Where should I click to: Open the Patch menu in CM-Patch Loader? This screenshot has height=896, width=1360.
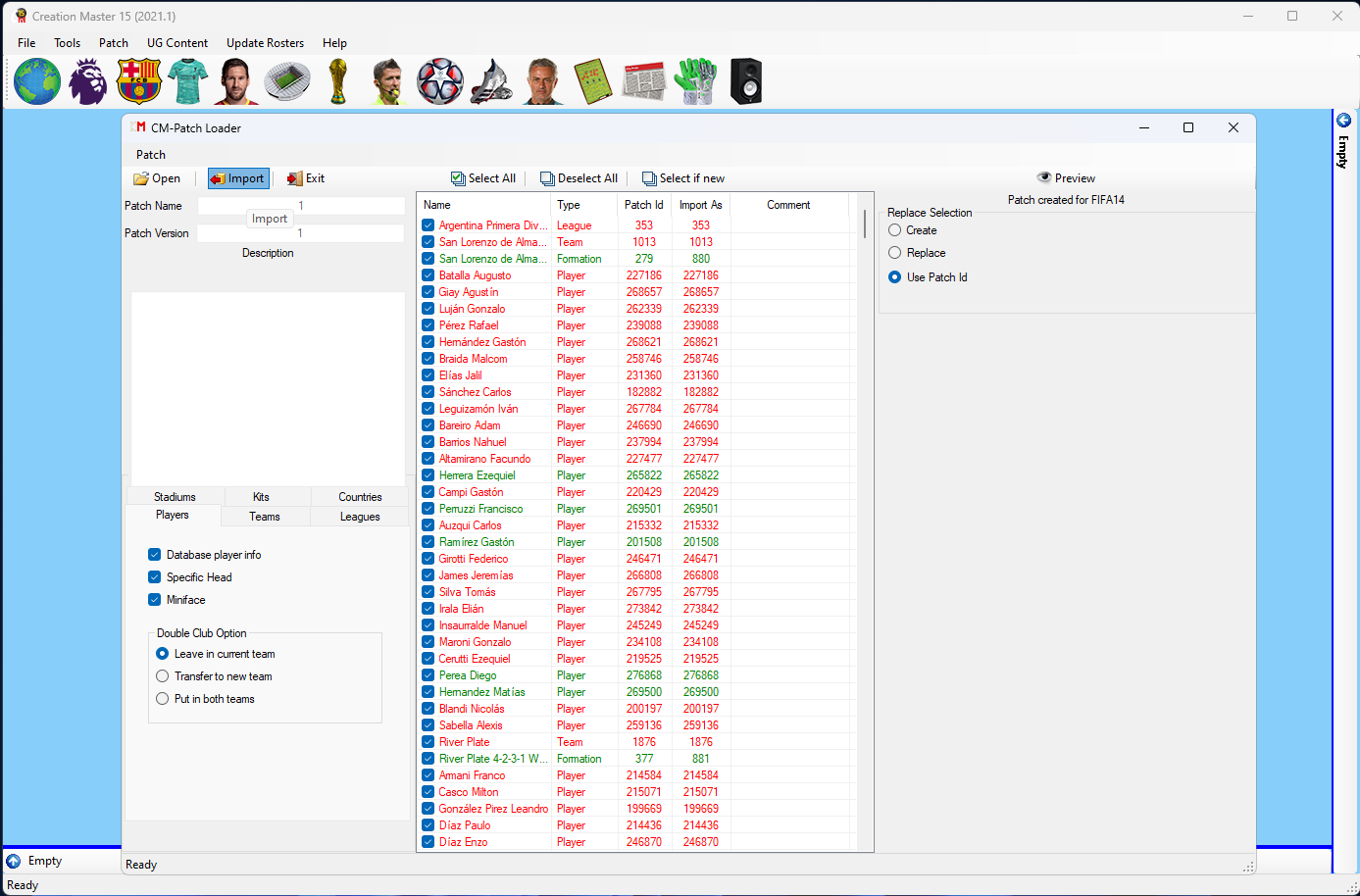[151, 155]
